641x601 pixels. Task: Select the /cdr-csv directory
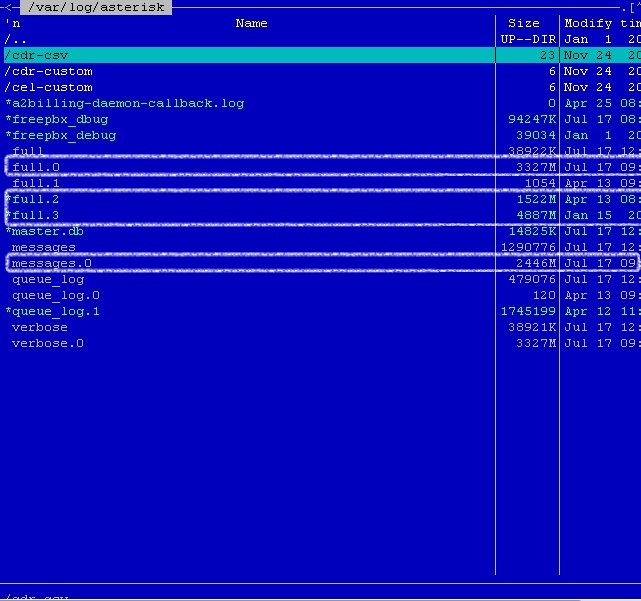click(x=36, y=55)
